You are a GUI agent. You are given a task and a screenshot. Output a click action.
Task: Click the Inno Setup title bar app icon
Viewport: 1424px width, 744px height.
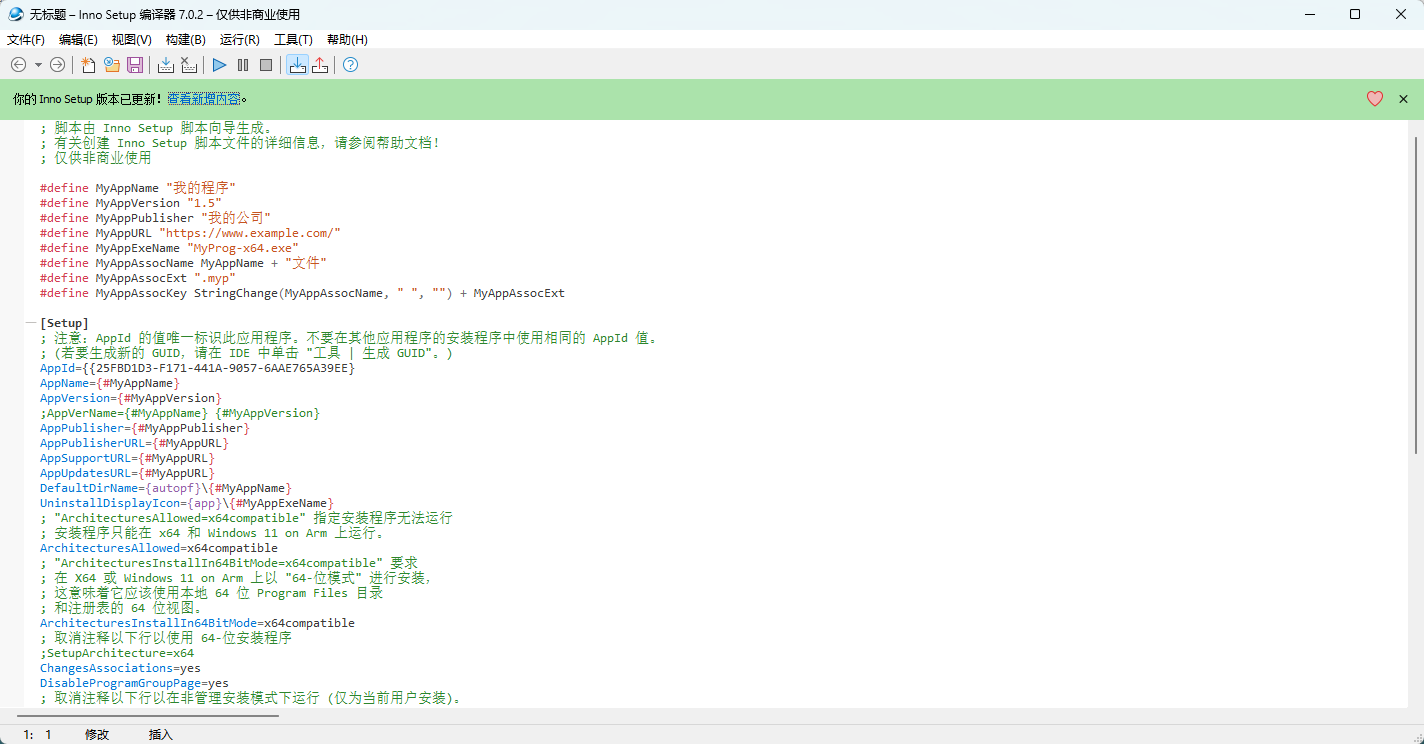tap(15, 14)
